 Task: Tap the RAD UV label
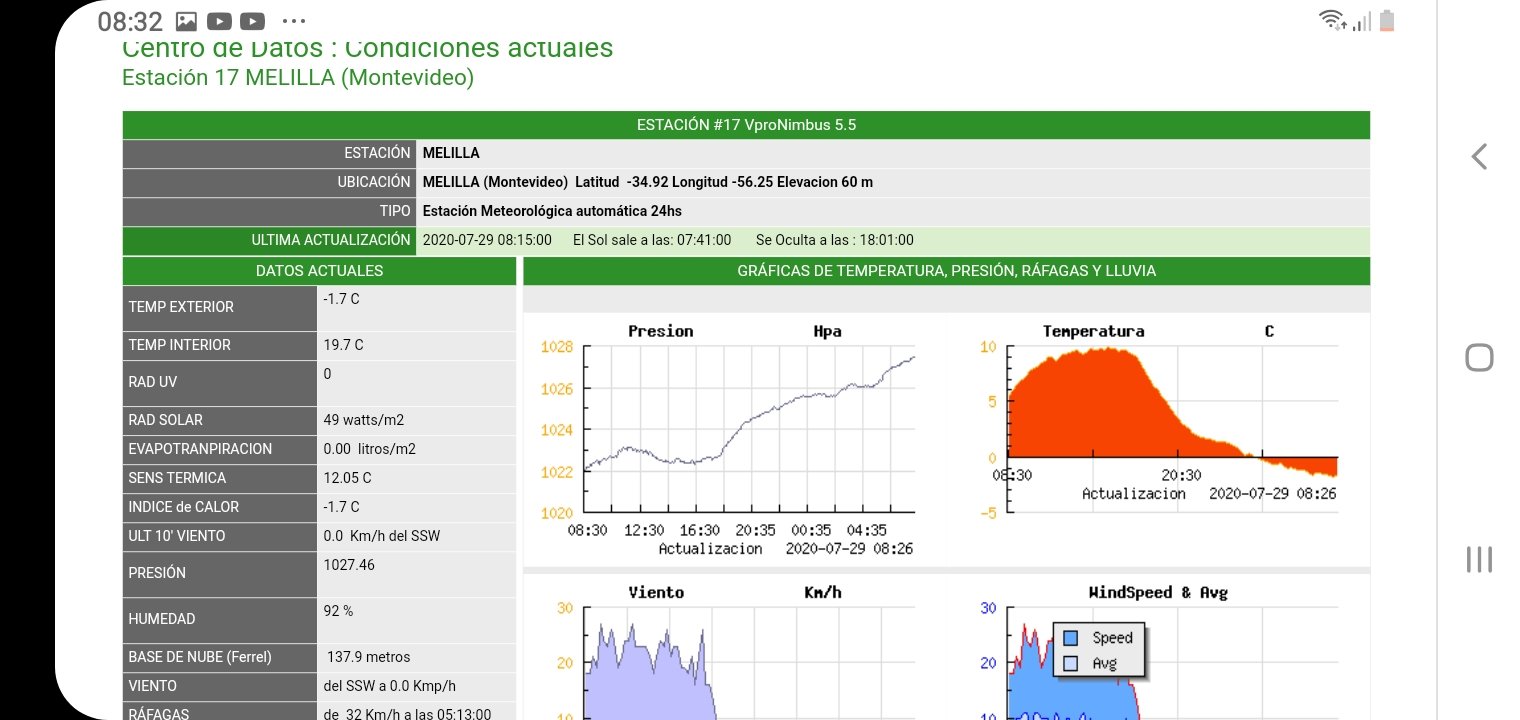(220, 382)
